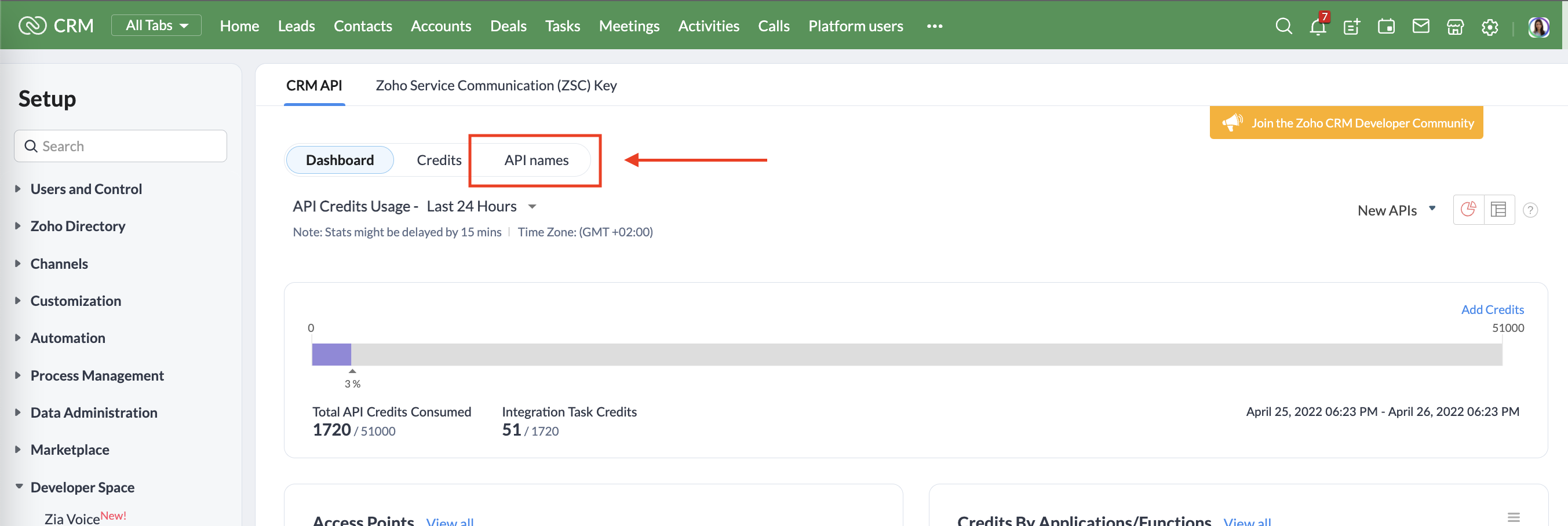Open the Home tab

(x=239, y=26)
